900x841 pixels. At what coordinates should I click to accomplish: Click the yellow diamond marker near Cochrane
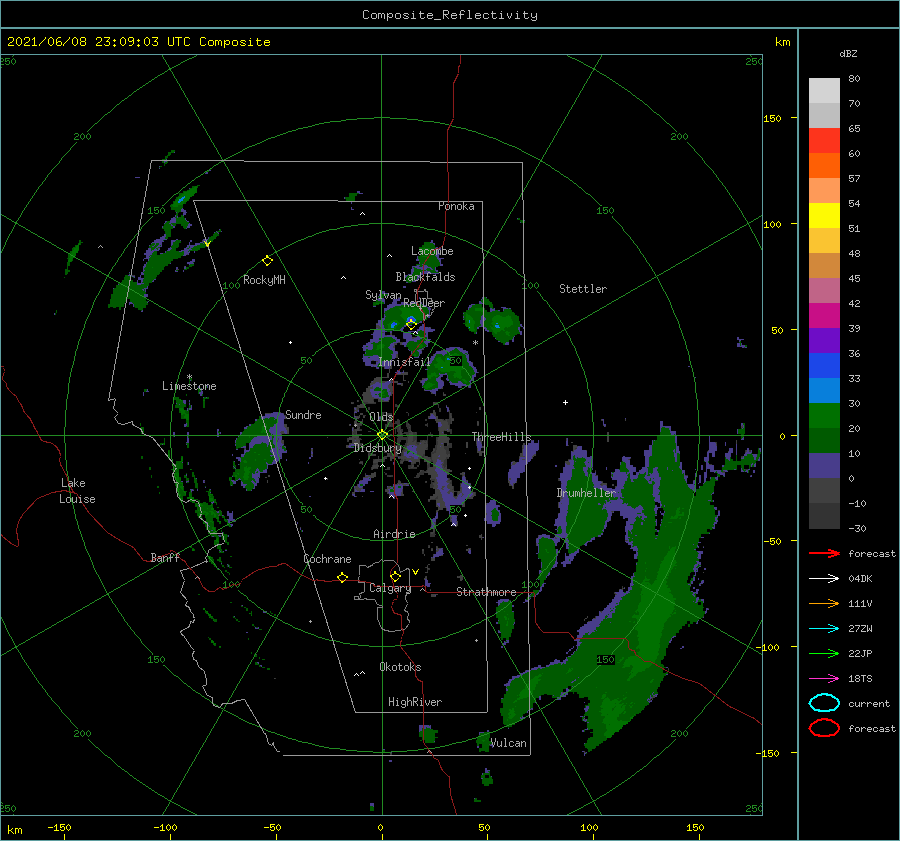342,577
